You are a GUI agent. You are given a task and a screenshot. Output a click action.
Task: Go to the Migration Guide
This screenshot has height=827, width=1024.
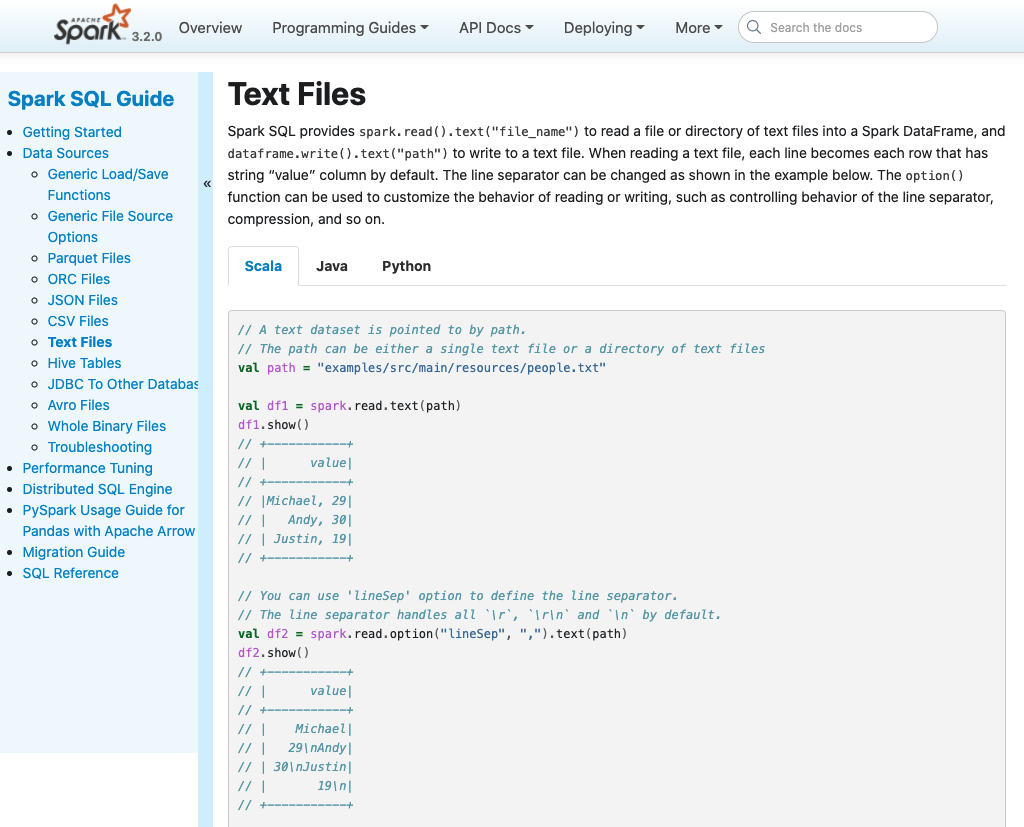pos(74,552)
